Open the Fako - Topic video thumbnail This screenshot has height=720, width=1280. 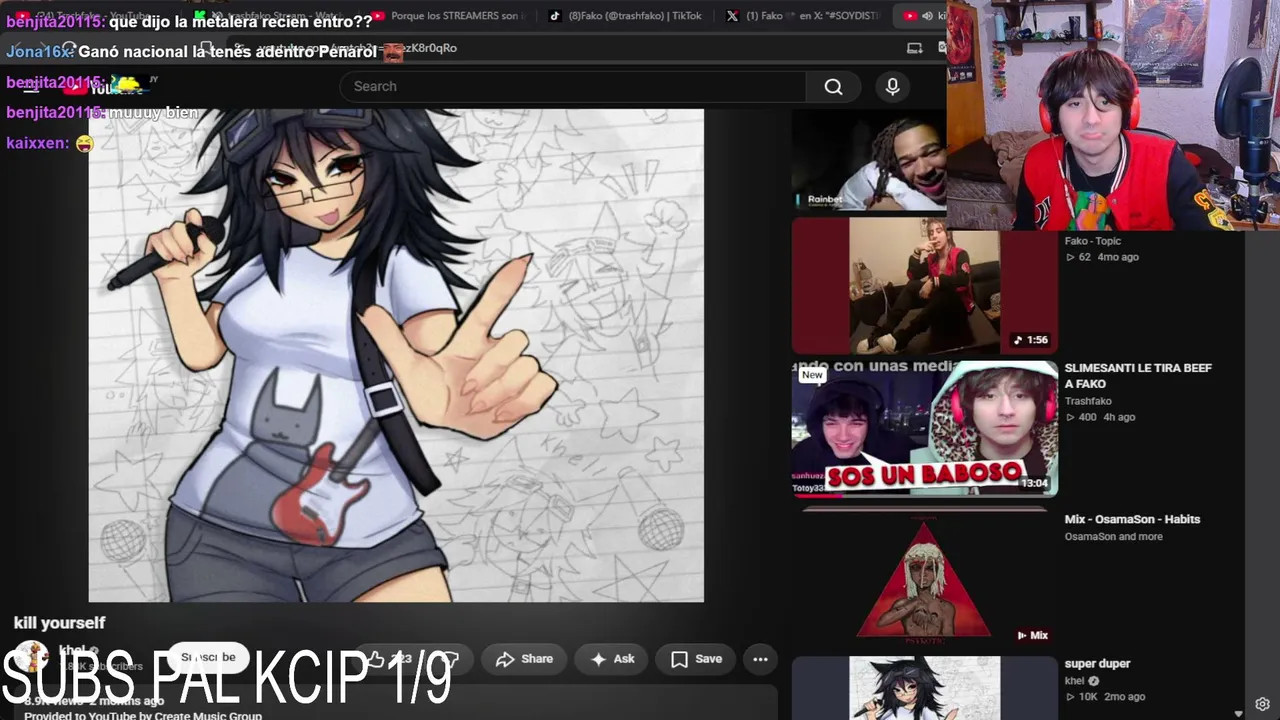coord(924,286)
